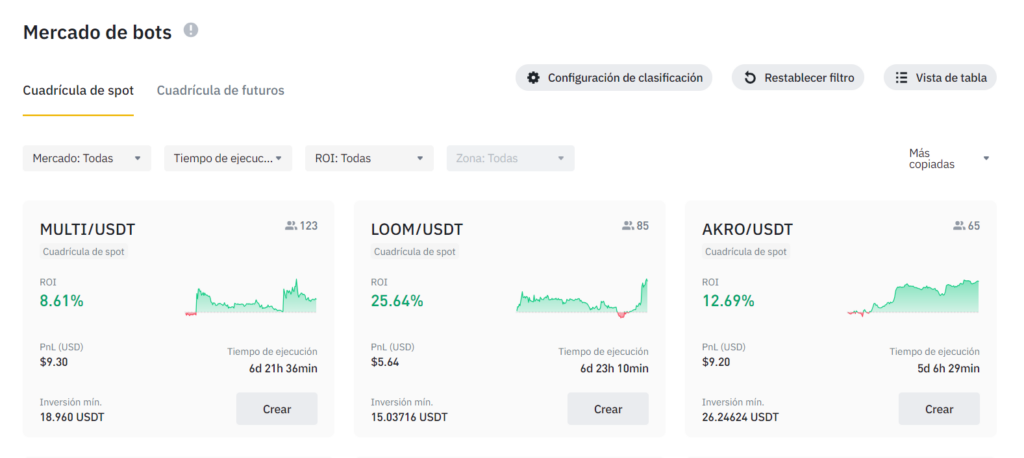Switch to Cuadrícula de futuros tab
This screenshot has width=1024, height=458.
(221, 91)
